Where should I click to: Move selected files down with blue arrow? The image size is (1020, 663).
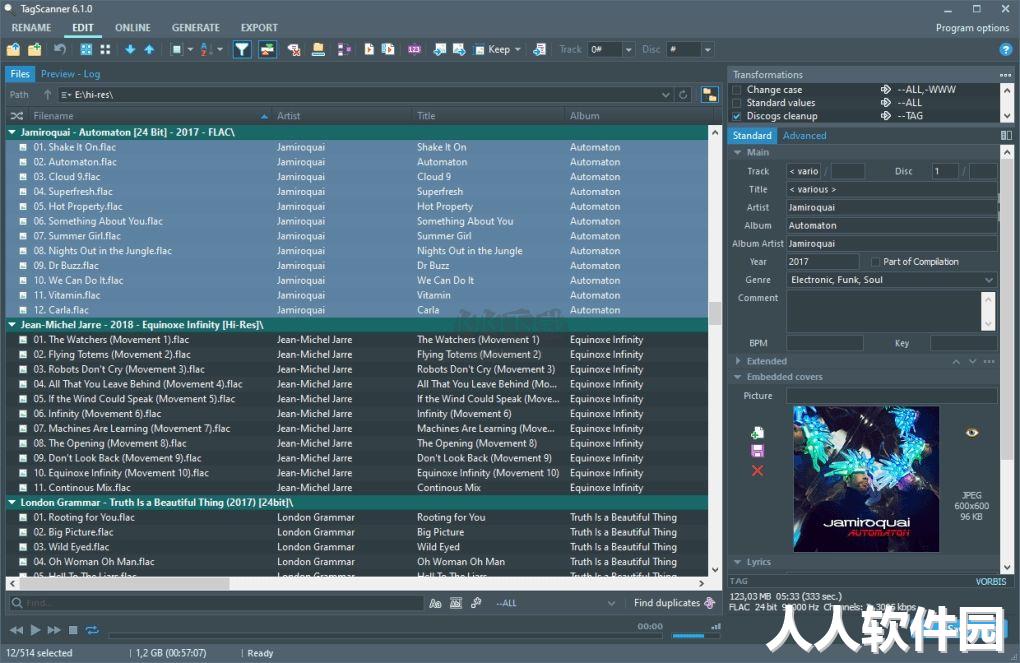130,49
